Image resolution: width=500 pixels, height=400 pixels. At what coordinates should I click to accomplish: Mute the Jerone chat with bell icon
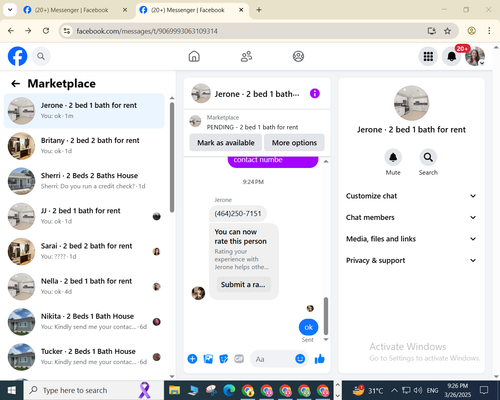pos(393,157)
